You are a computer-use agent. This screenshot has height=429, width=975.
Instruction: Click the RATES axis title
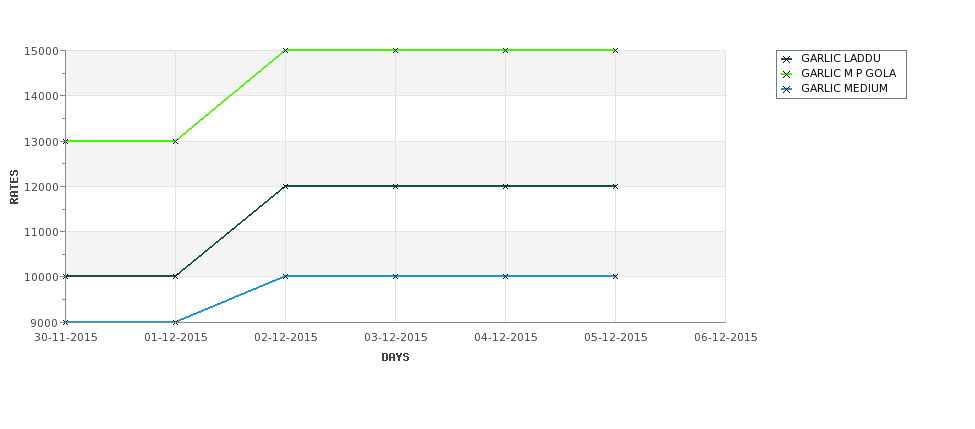coord(14,187)
